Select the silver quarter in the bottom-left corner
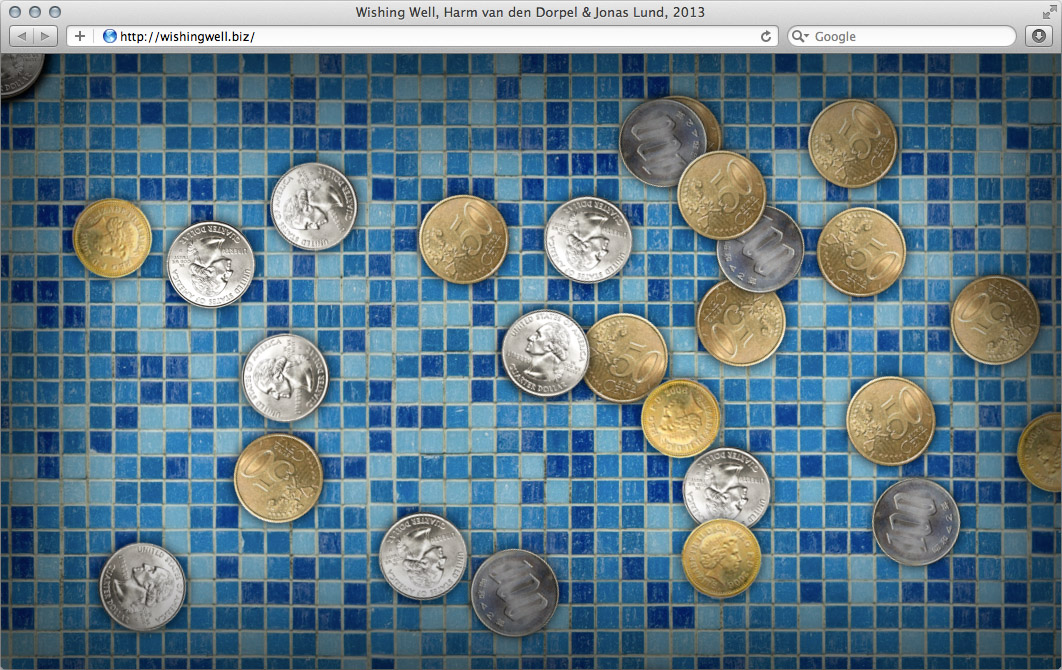This screenshot has width=1062, height=670. click(142, 586)
